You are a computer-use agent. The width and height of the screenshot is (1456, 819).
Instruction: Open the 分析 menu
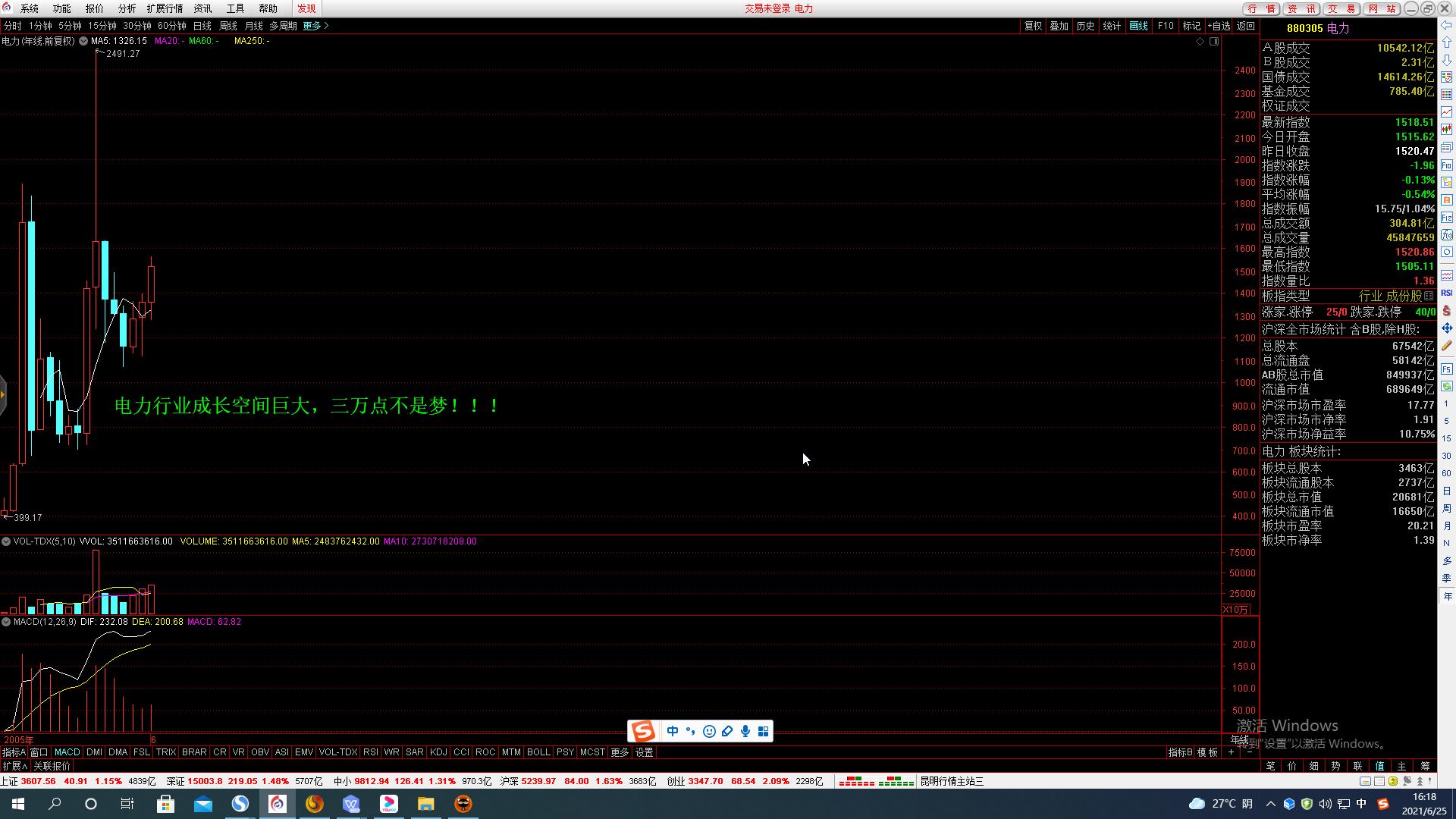127,8
